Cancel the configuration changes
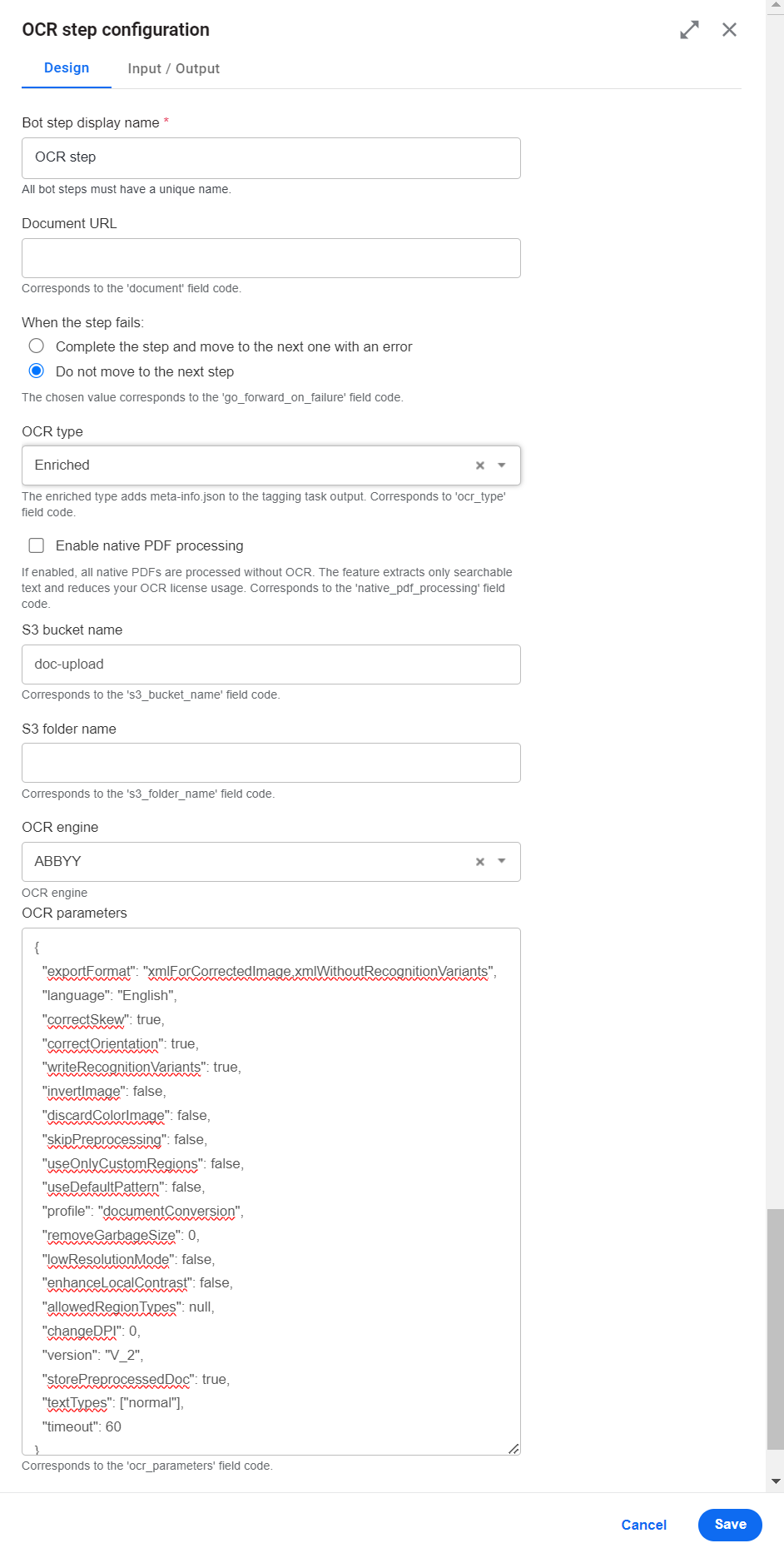 pyautogui.click(x=643, y=1525)
